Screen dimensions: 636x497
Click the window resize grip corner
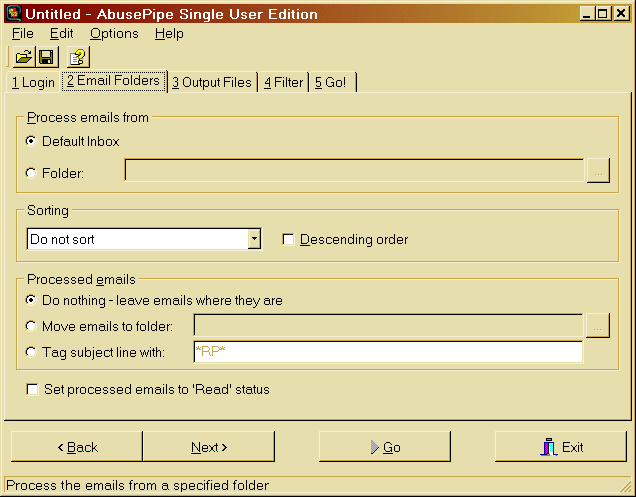click(x=625, y=486)
